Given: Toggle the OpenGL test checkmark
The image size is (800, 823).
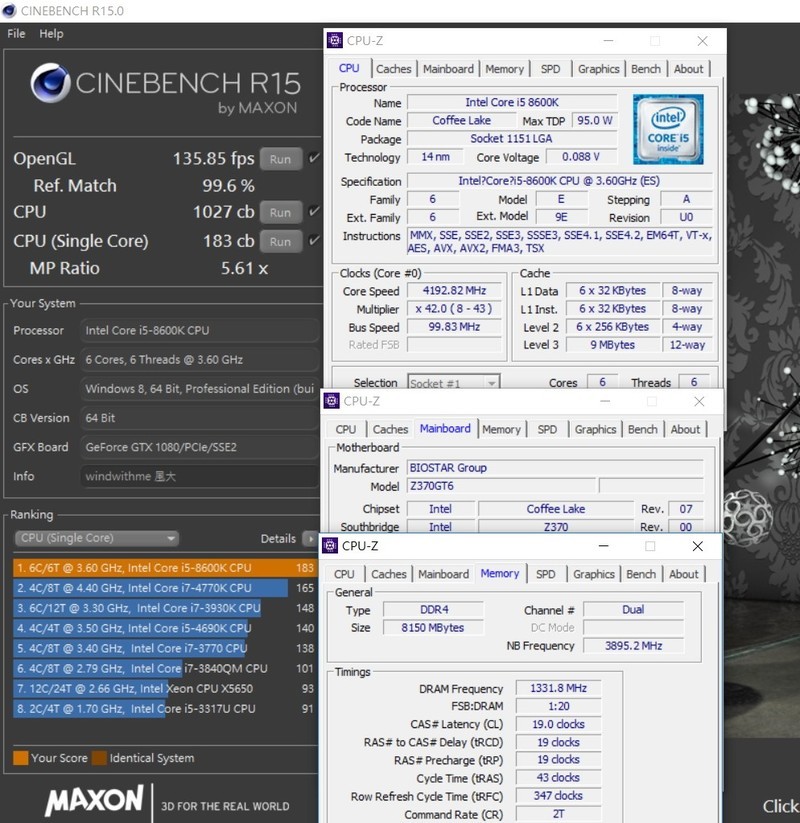Looking at the screenshot, I should 314,158.
